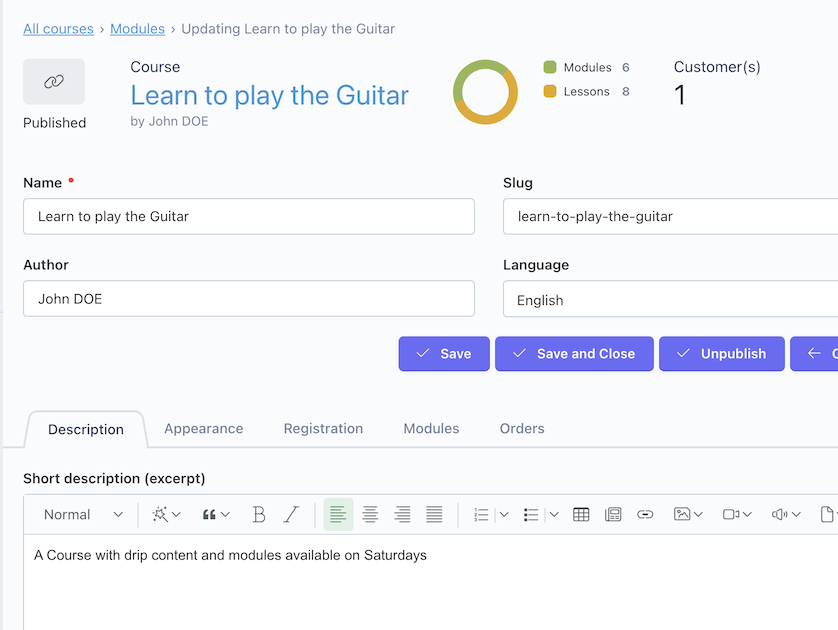Click Save and Close button
838x630 pixels.
pos(574,354)
